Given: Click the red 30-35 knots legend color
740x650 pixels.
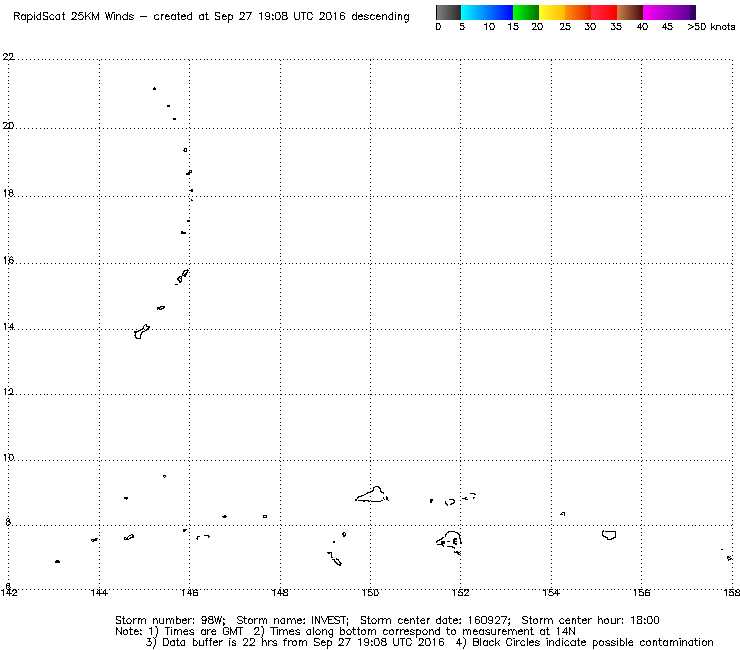Looking at the screenshot, I should pyautogui.click(x=604, y=12).
